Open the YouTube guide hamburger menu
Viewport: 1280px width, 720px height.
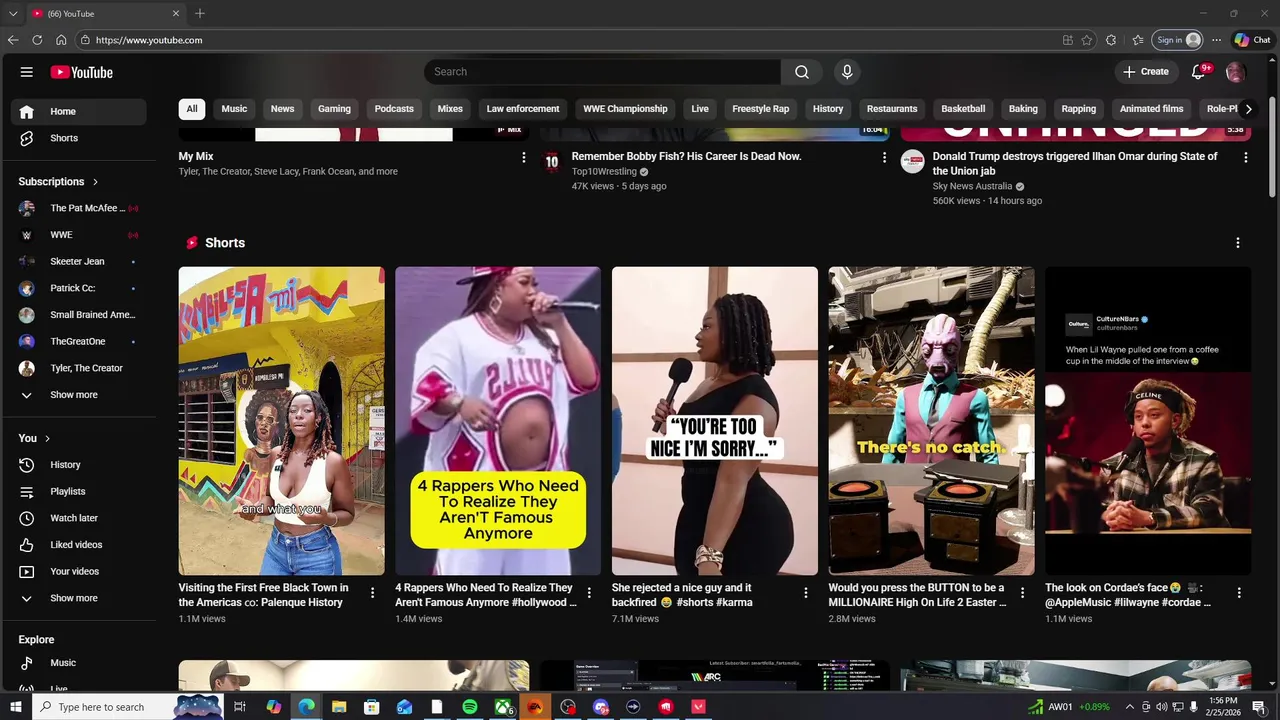pyautogui.click(x=27, y=72)
